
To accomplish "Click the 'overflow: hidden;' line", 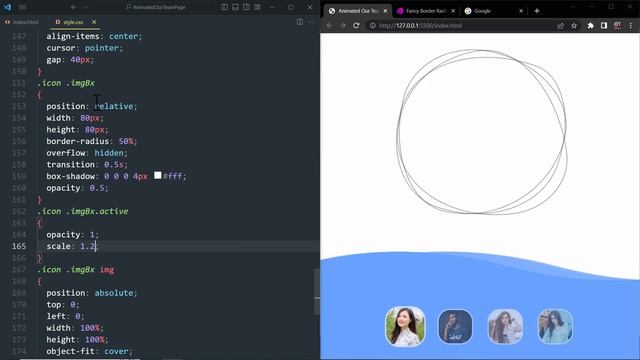I will [x=87, y=153].
